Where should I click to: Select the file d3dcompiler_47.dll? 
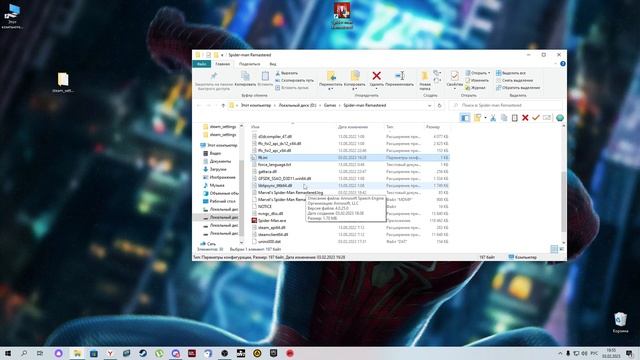[x=275, y=137]
